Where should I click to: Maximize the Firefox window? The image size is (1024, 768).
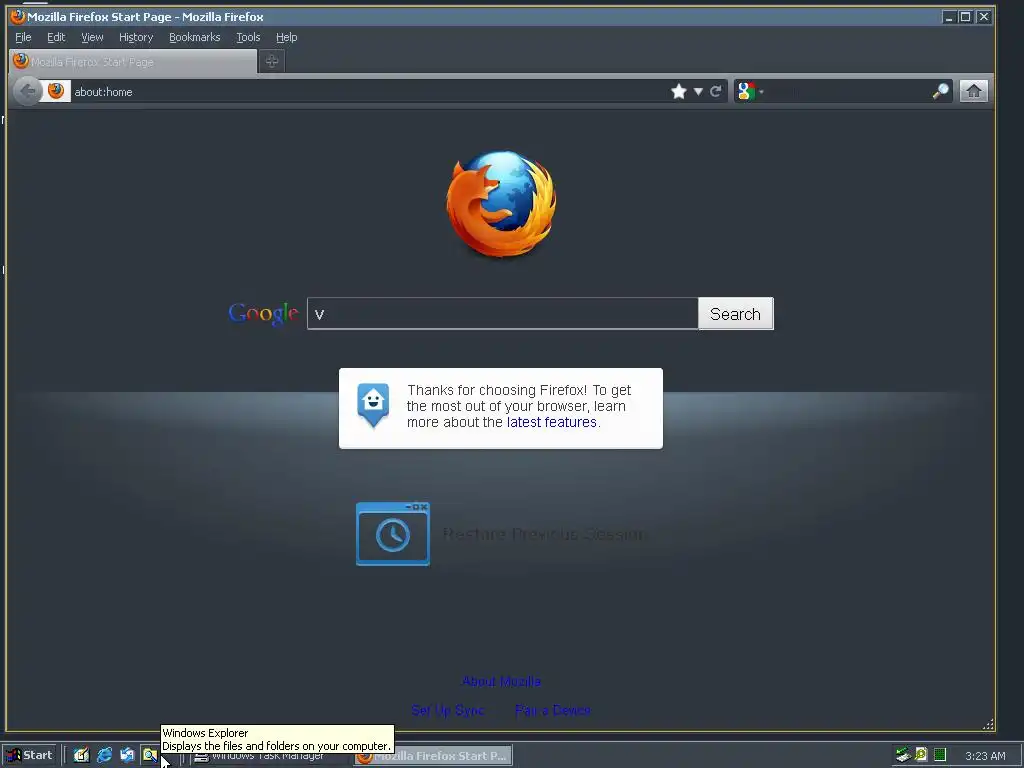pos(965,17)
